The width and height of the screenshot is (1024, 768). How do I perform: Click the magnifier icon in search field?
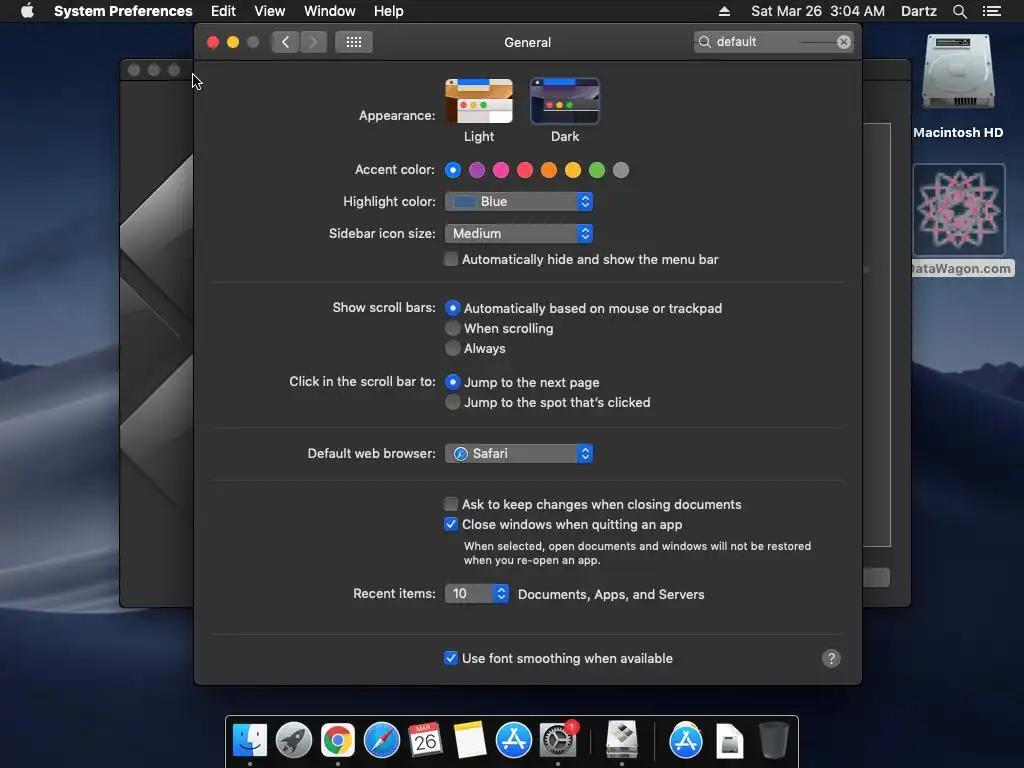coord(705,42)
